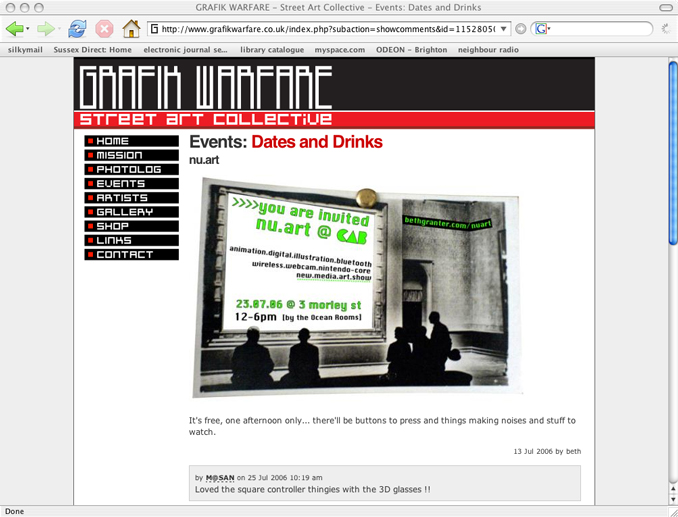This screenshot has width=678, height=517.
Task: Click the Go button beside address bar
Action: coord(521,29)
